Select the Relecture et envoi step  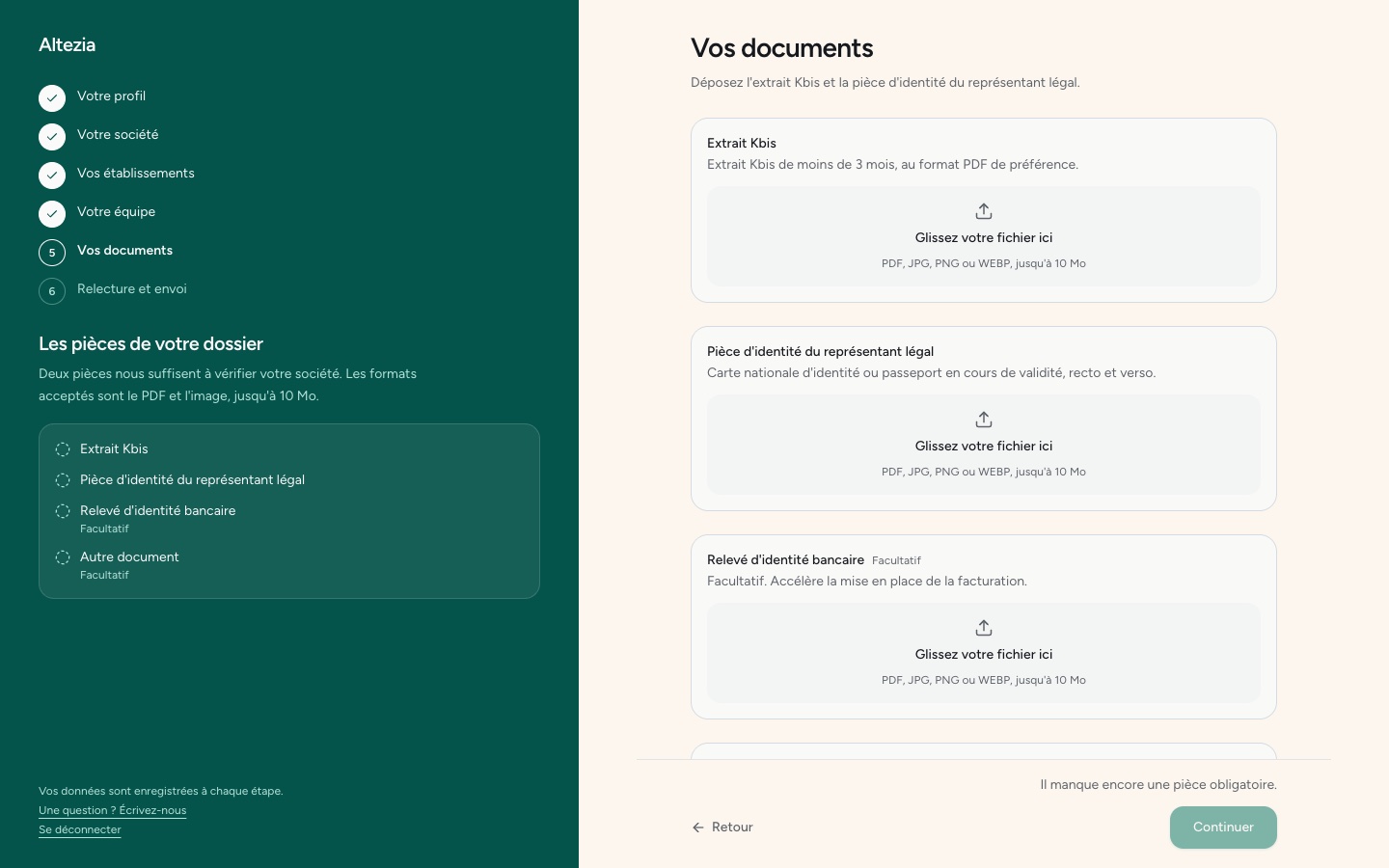coord(132,289)
